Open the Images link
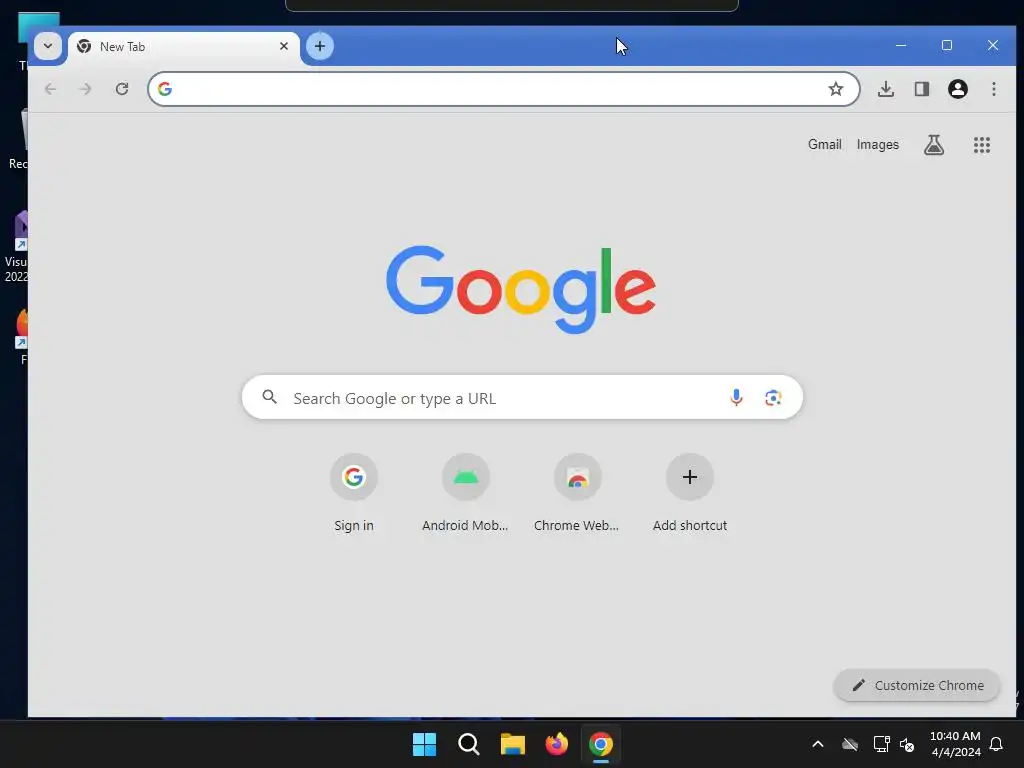The image size is (1024, 768). pyautogui.click(x=877, y=144)
